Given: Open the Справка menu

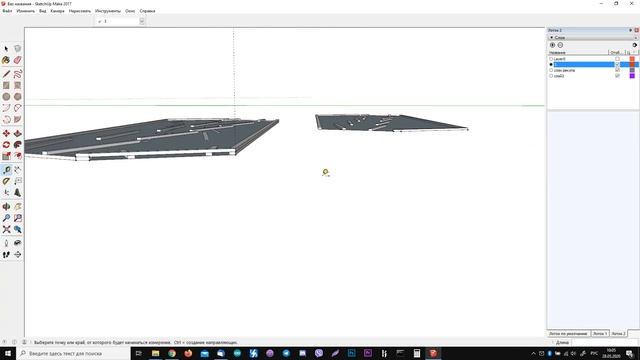Looking at the screenshot, I should click(147, 11).
